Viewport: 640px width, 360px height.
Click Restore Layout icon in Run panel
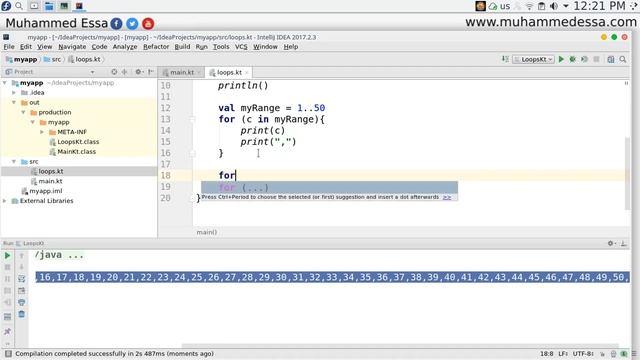(x=7, y=317)
